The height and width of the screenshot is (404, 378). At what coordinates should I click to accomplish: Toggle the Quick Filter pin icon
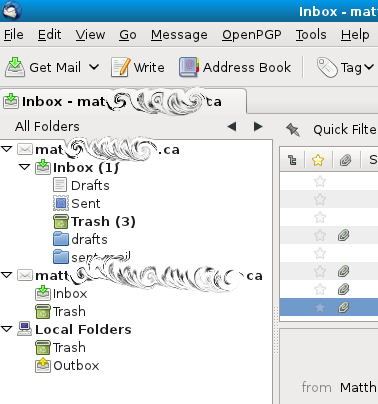[x=293, y=129]
